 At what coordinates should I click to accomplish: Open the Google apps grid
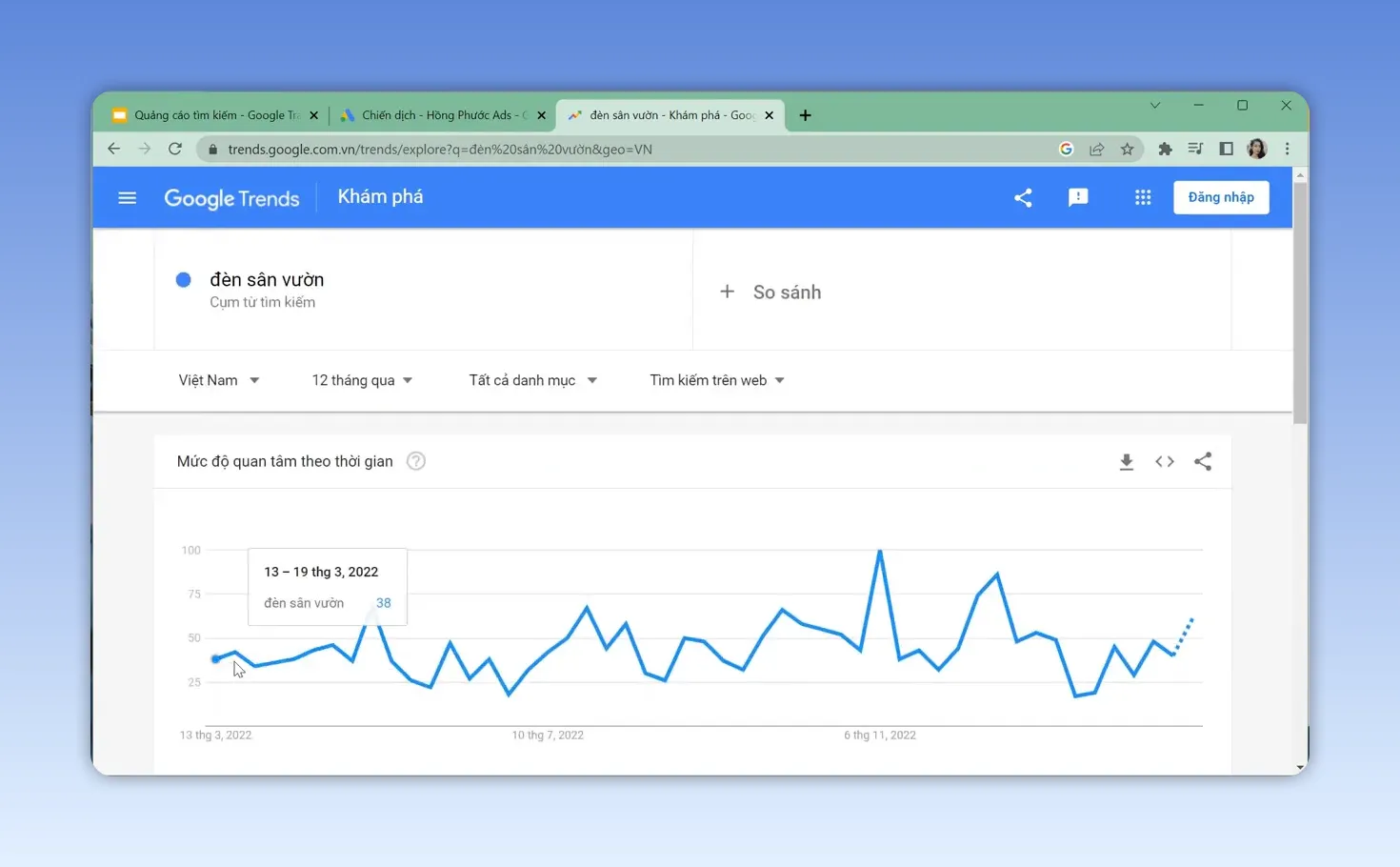coord(1143,197)
